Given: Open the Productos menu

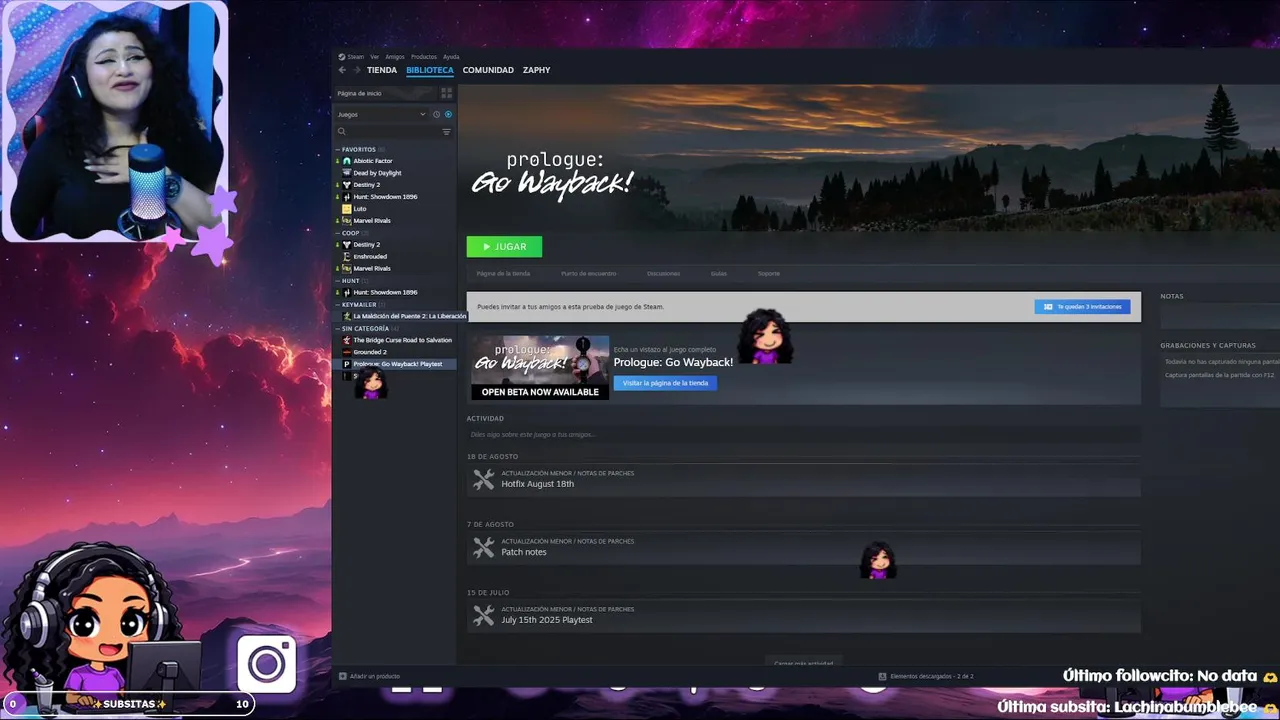Looking at the screenshot, I should 424,57.
